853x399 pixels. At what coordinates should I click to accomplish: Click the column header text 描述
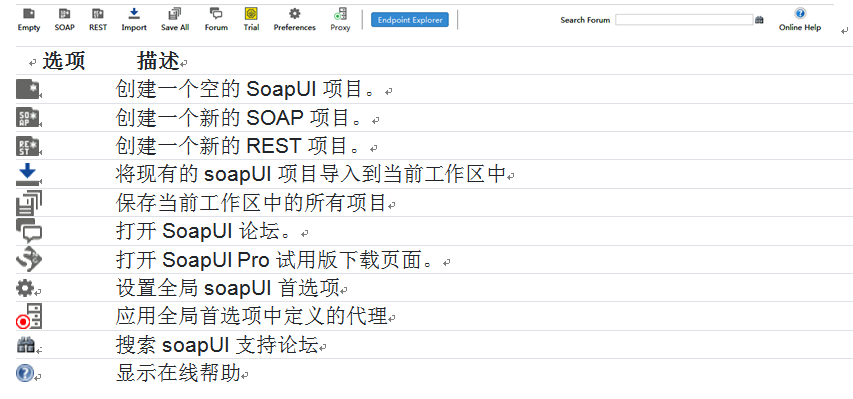[158, 61]
